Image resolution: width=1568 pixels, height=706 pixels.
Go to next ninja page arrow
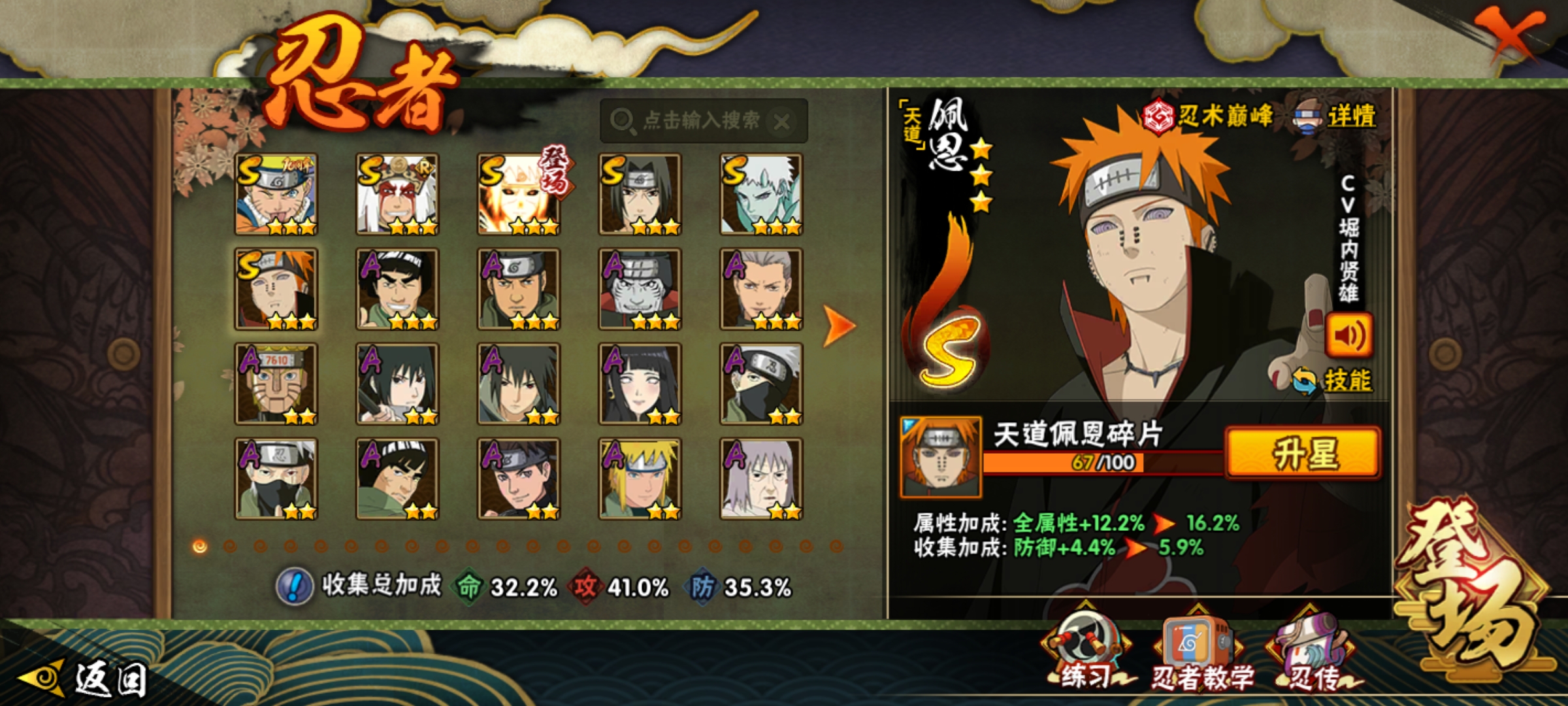pyautogui.click(x=838, y=325)
